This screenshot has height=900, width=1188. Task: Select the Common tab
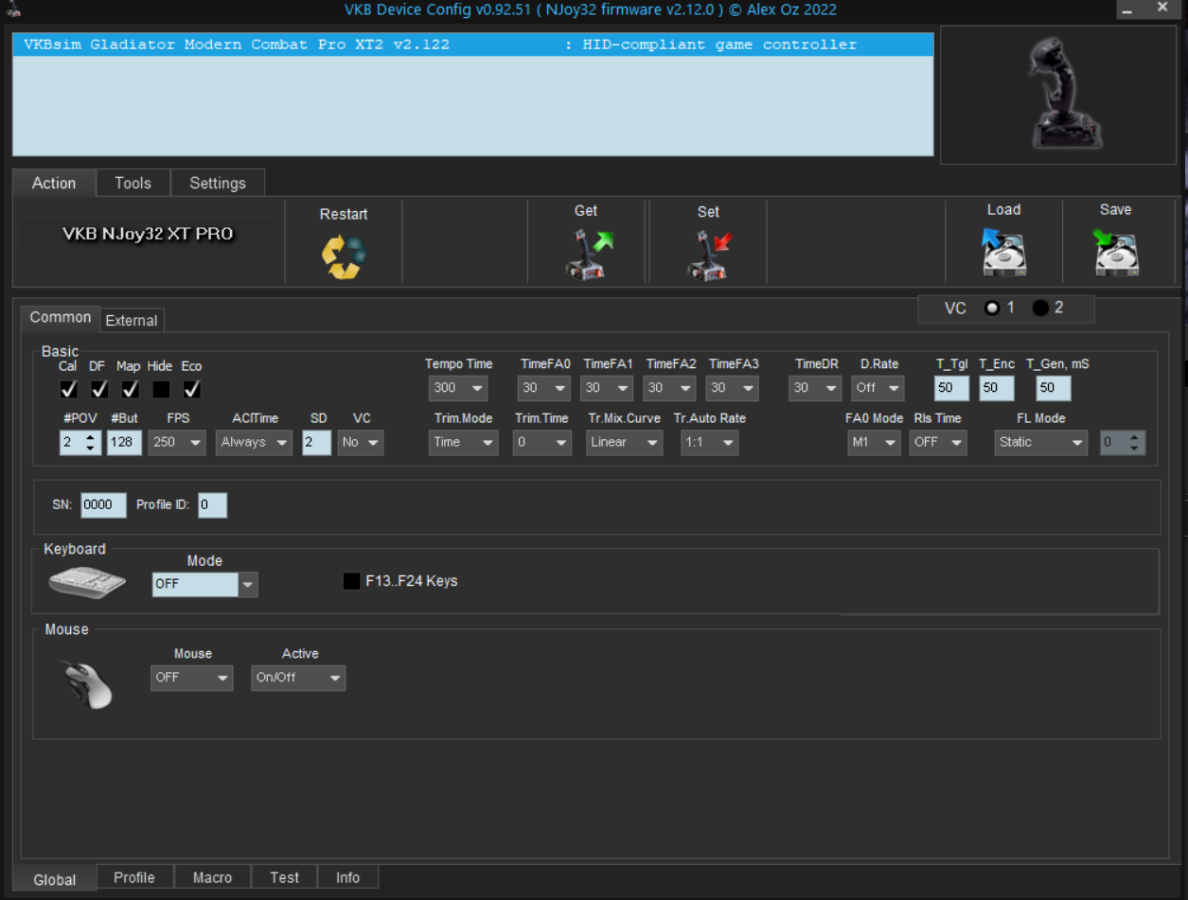pos(61,317)
